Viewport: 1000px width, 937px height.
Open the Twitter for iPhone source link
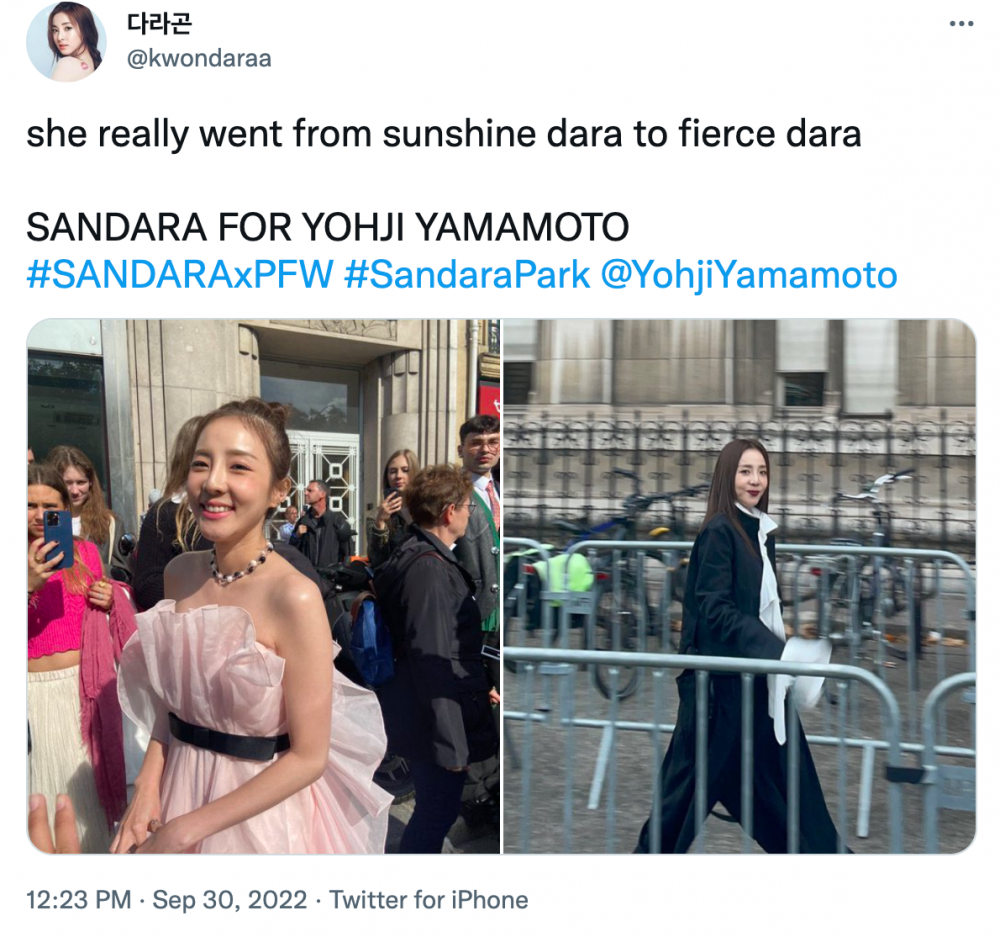click(x=429, y=900)
